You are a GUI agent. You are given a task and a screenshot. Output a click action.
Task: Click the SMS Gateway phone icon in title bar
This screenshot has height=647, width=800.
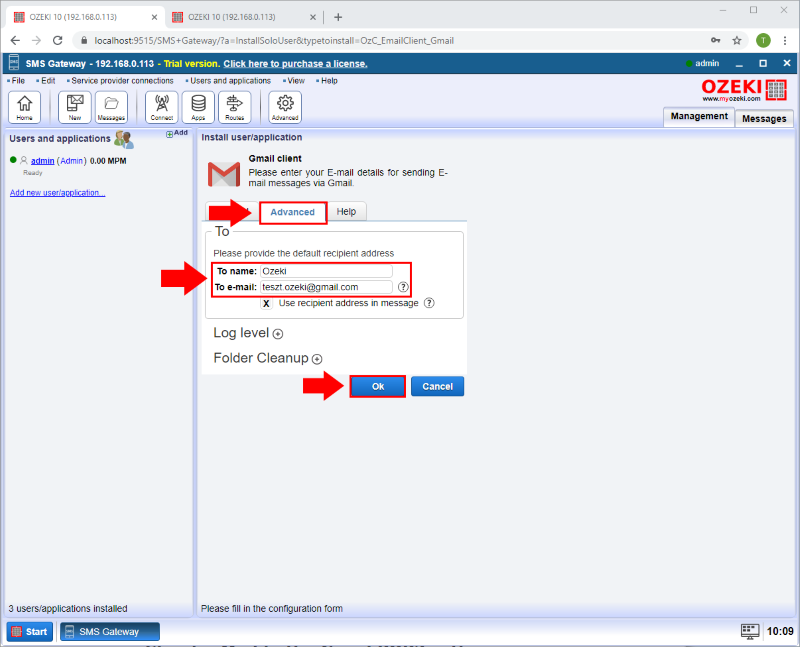click(x=14, y=63)
